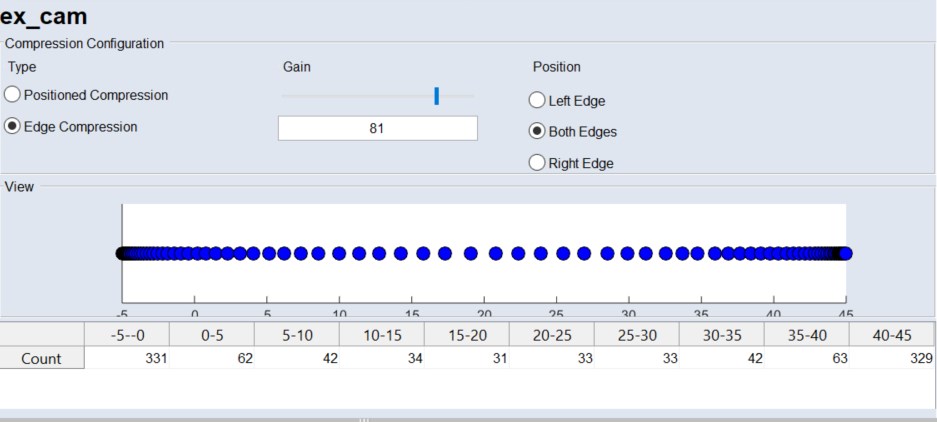Choose the Both Edges position option
This screenshot has height=422, width=937.
coord(537,132)
